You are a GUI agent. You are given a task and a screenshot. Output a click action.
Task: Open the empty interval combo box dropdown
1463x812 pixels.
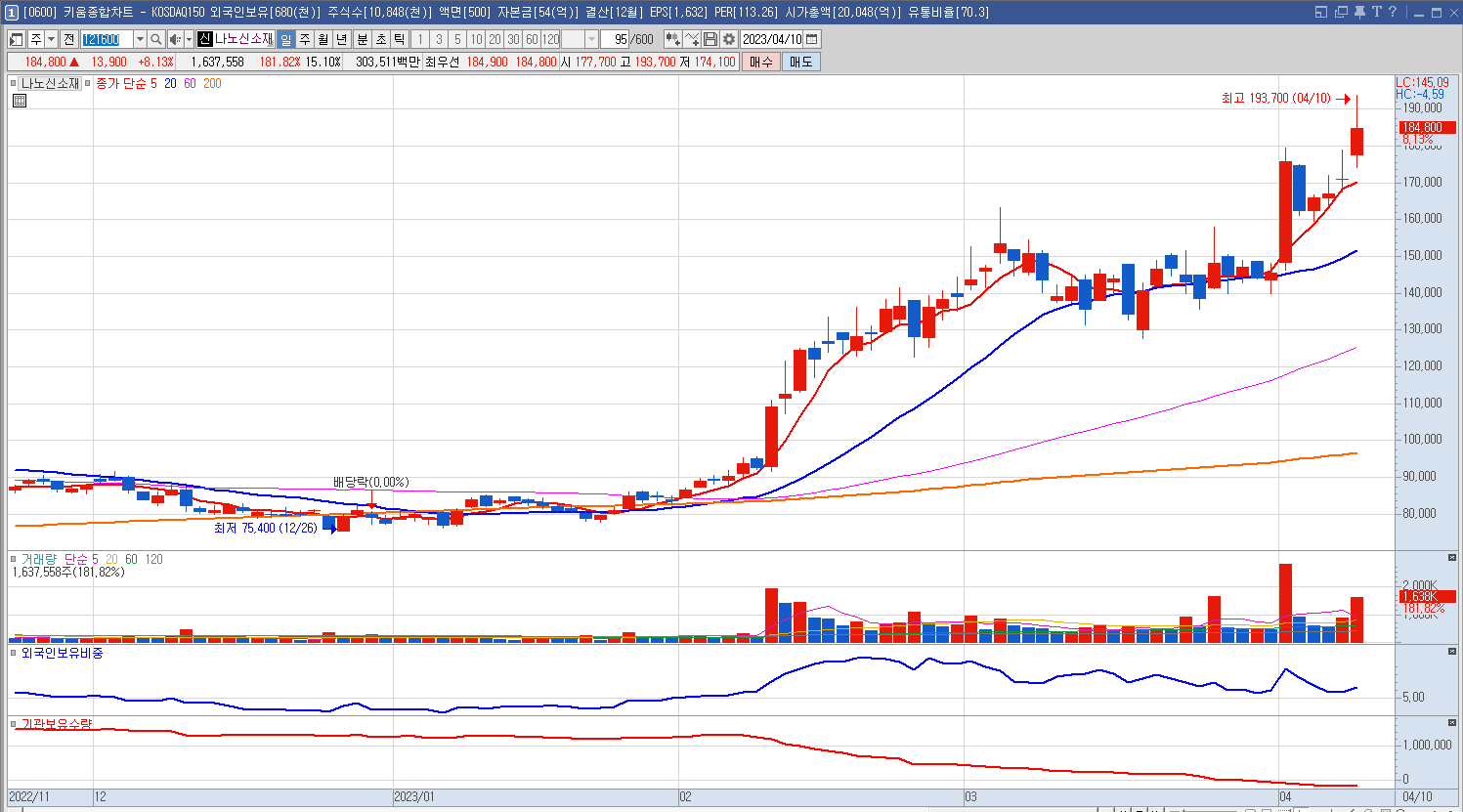click(x=592, y=39)
